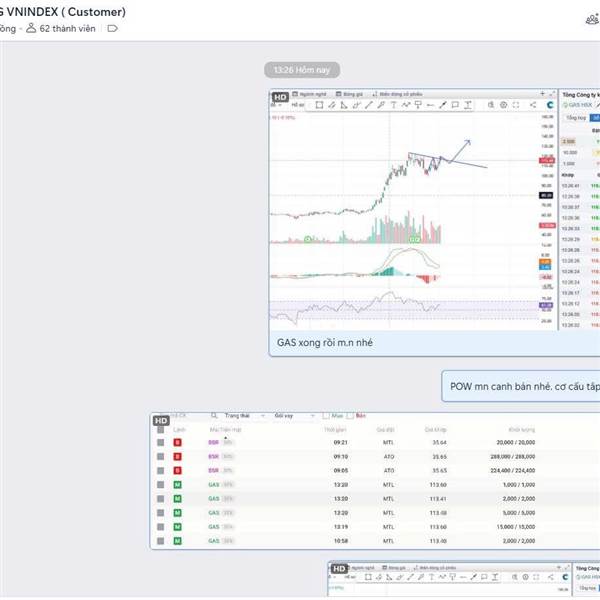Click the Khối lượng column header in the order table
Viewport: 600px width, 600px height.
(x=522, y=430)
